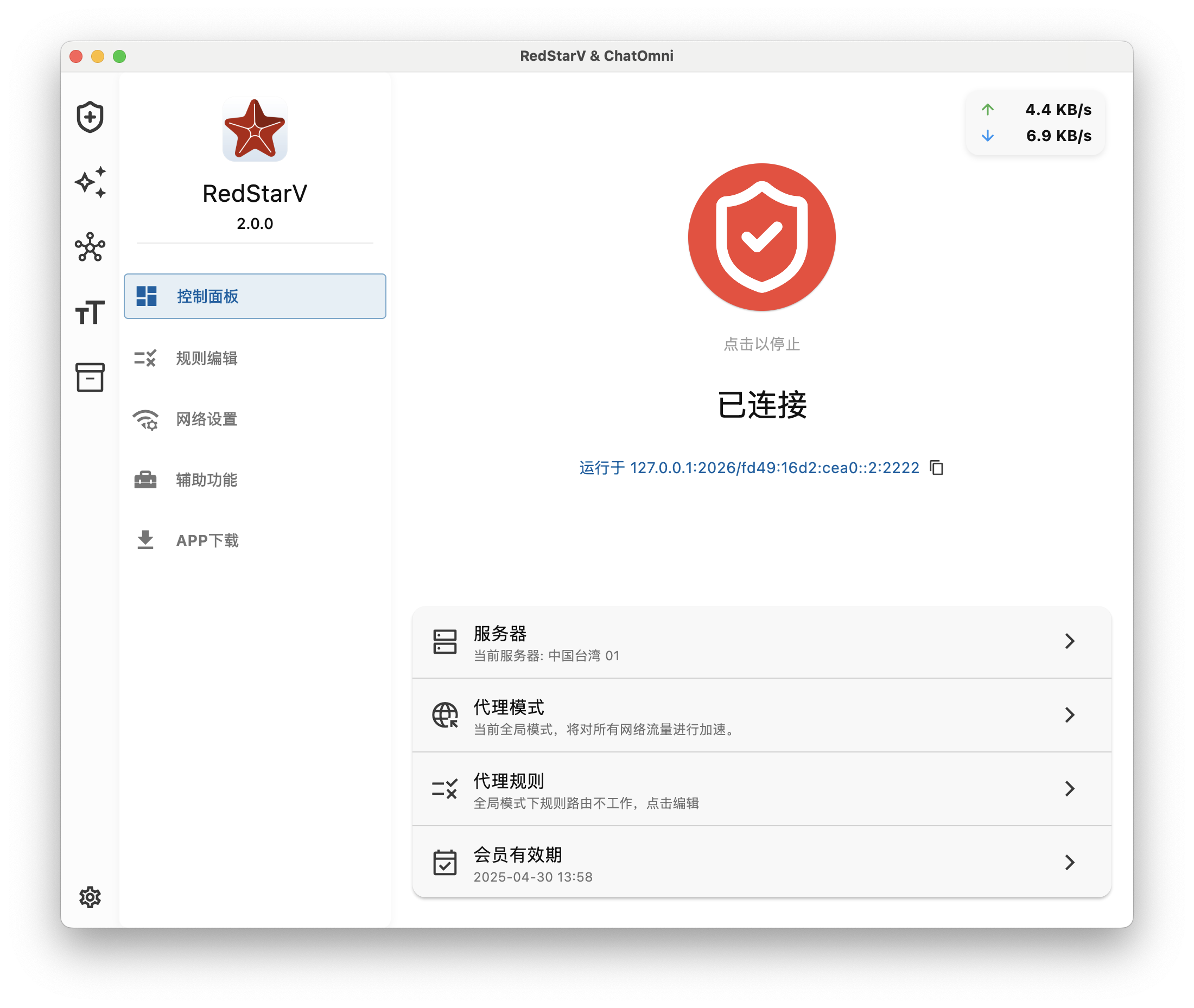1194x1008 pixels.
Task: Expand the 代理模式 row chevron
Action: pos(1069,715)
